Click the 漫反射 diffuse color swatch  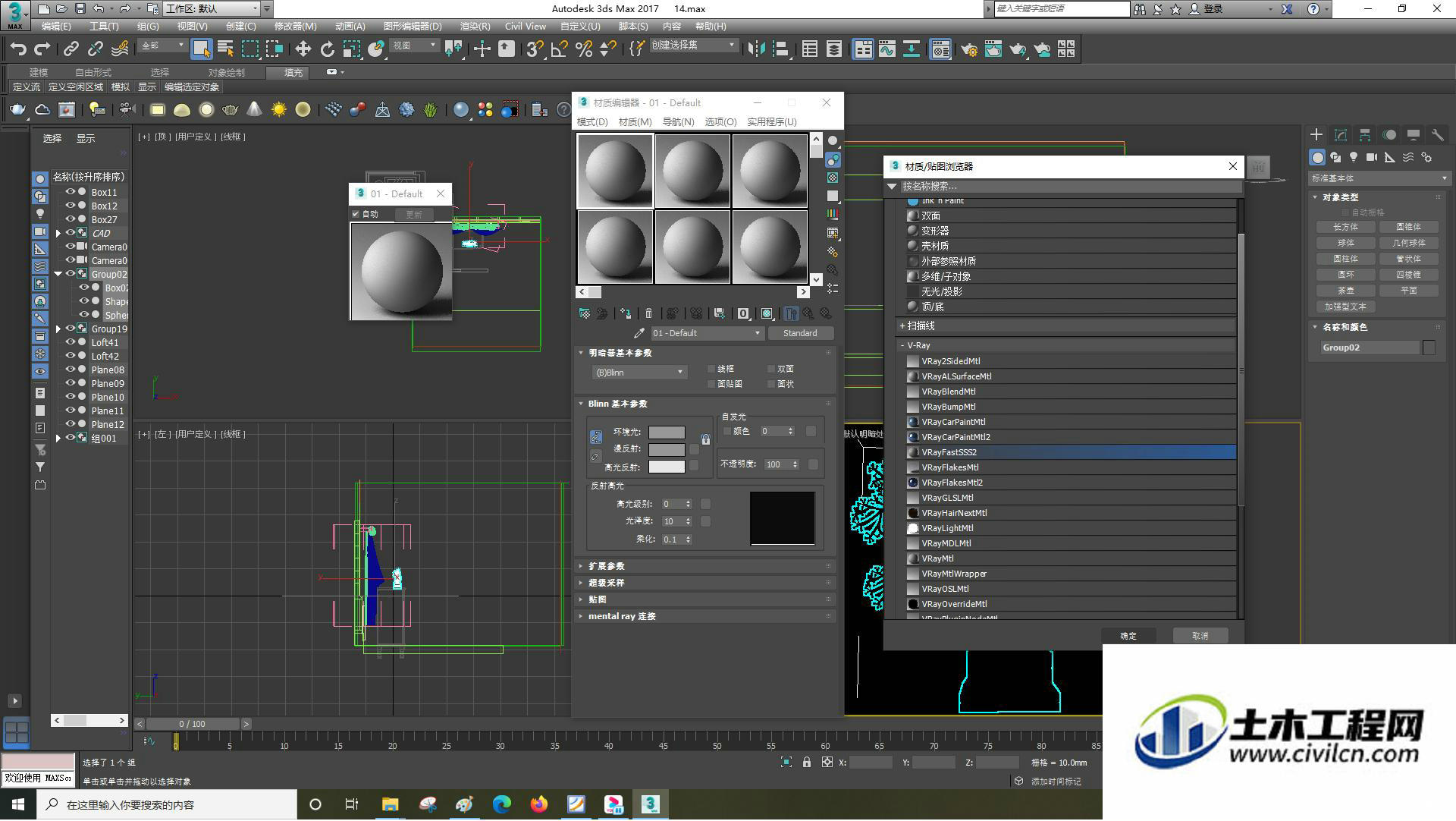tap(667, 449)
